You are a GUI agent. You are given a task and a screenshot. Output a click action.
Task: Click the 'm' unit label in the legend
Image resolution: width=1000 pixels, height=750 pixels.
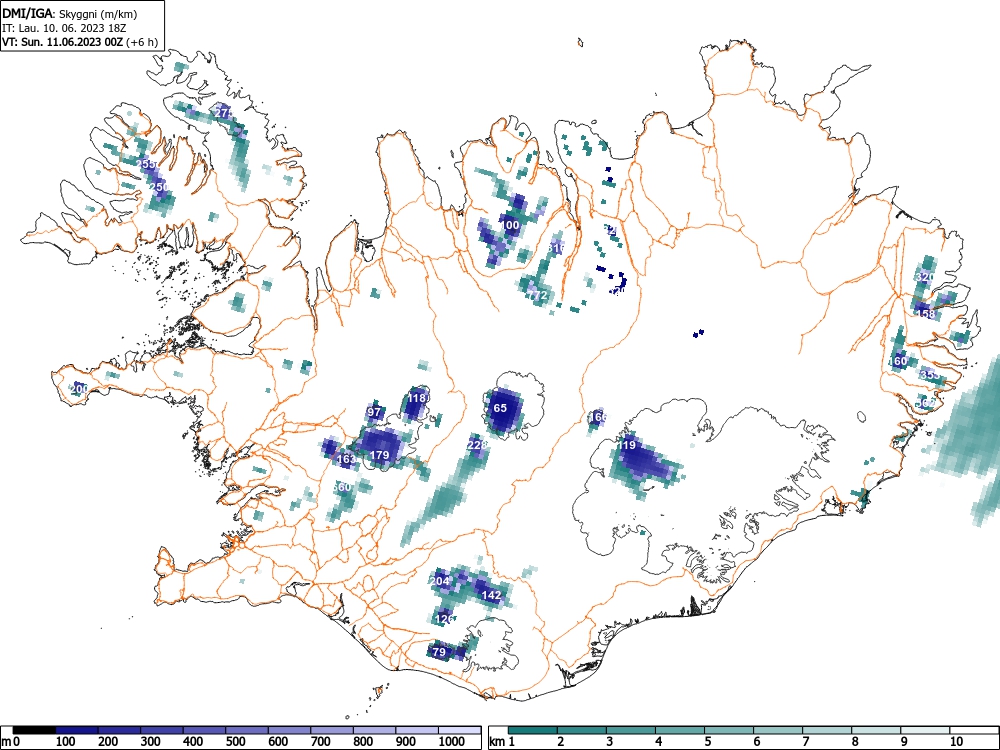[6, 742]
